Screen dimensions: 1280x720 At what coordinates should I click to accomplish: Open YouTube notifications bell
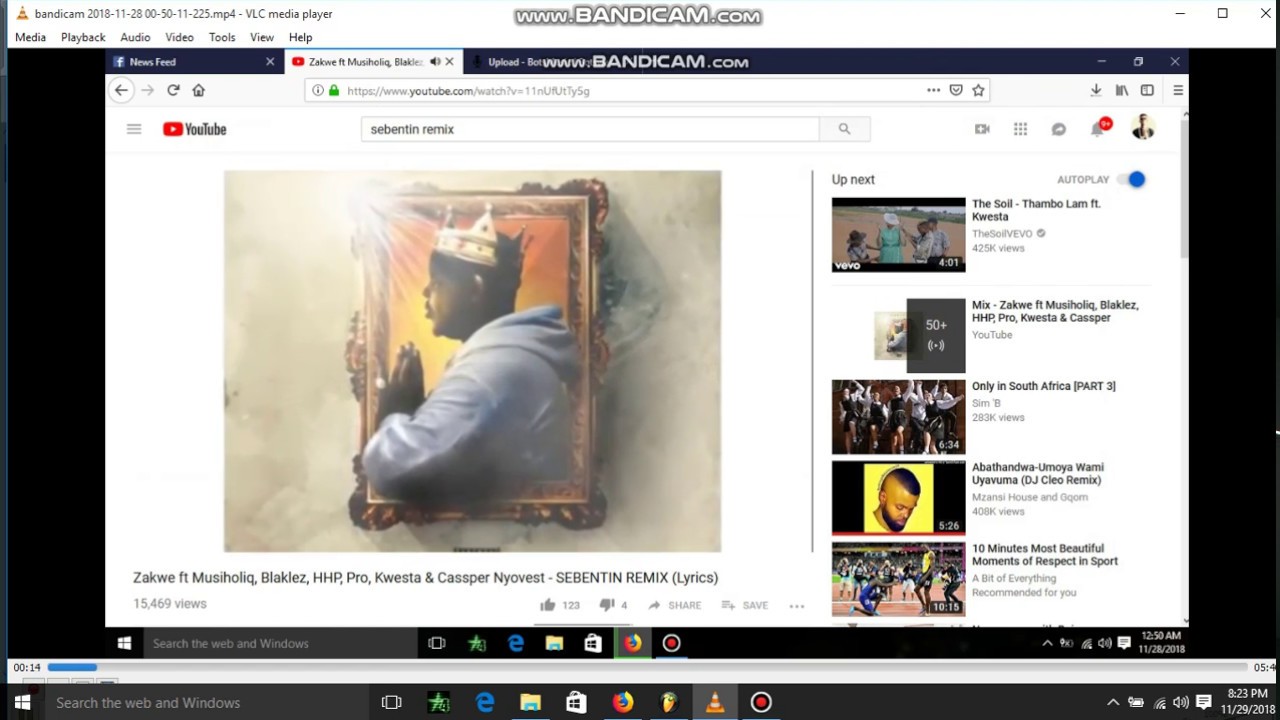point(1098,129)
